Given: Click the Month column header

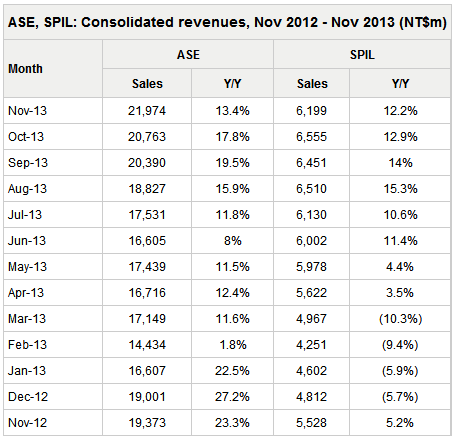Looking at the screenshot, I should [26, 69].
